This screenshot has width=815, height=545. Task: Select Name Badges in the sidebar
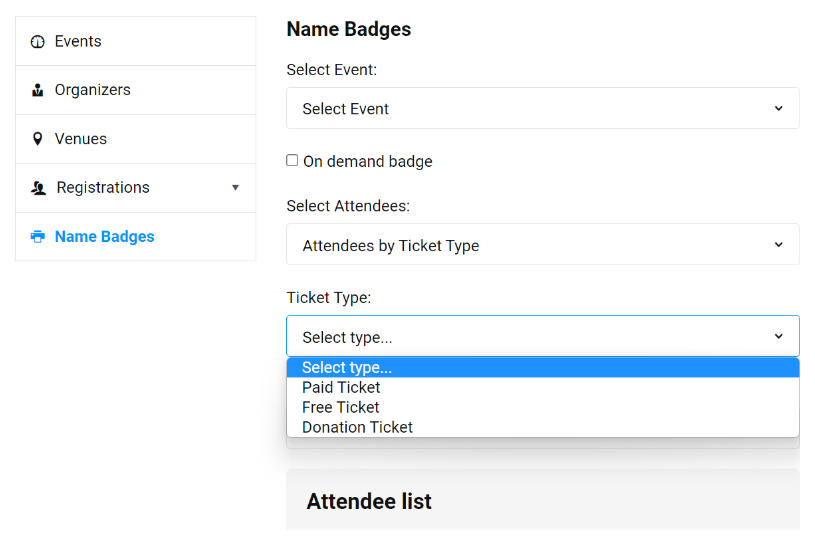(x=136, y=236)
